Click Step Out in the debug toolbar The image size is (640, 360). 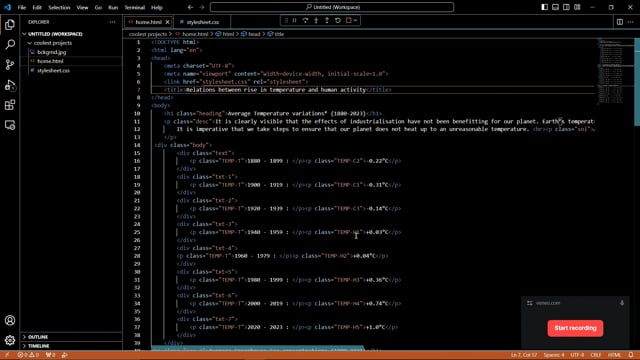point(327,20)
